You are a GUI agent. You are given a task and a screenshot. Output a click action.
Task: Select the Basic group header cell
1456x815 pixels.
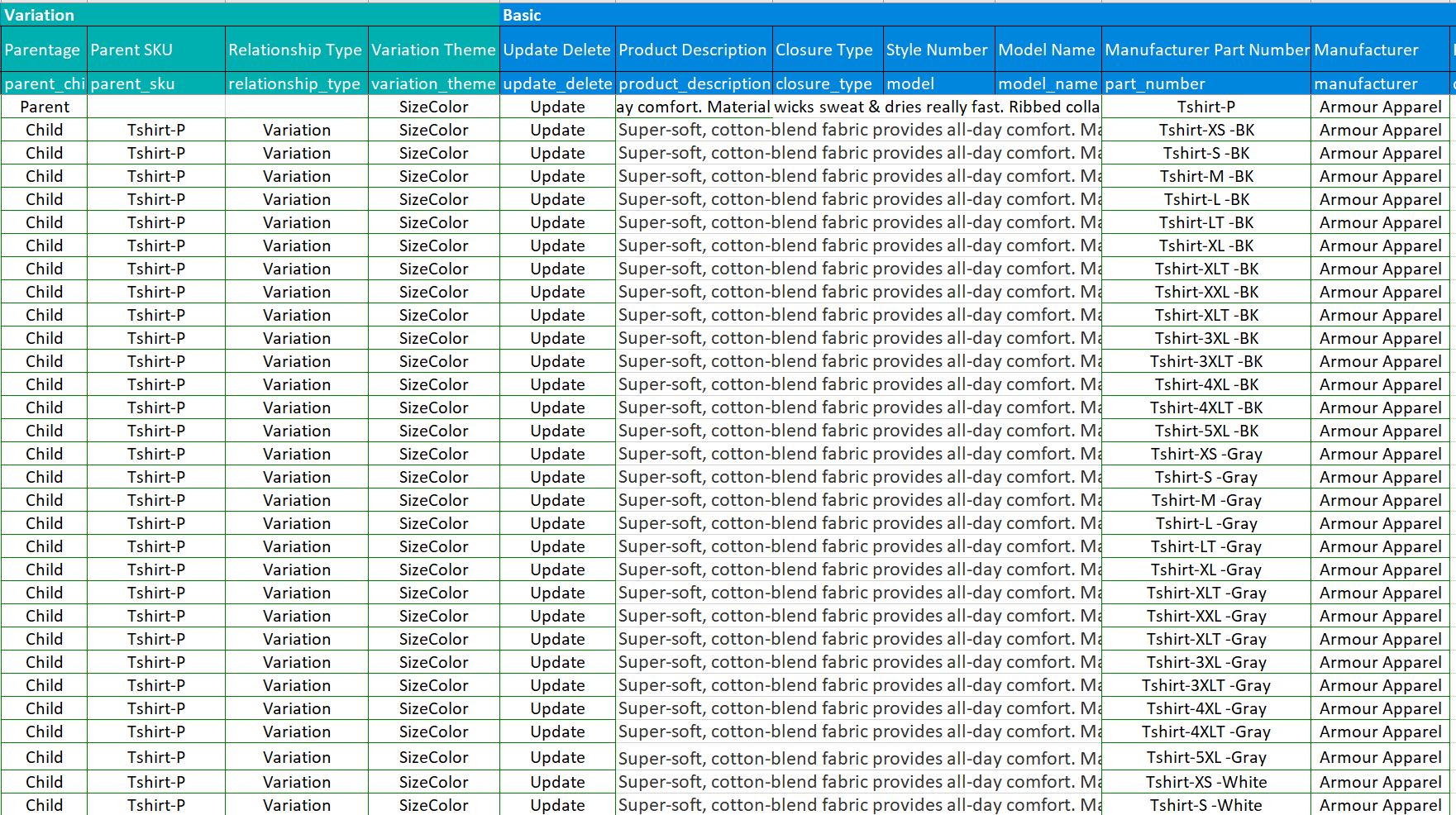(x=977, y=15)
